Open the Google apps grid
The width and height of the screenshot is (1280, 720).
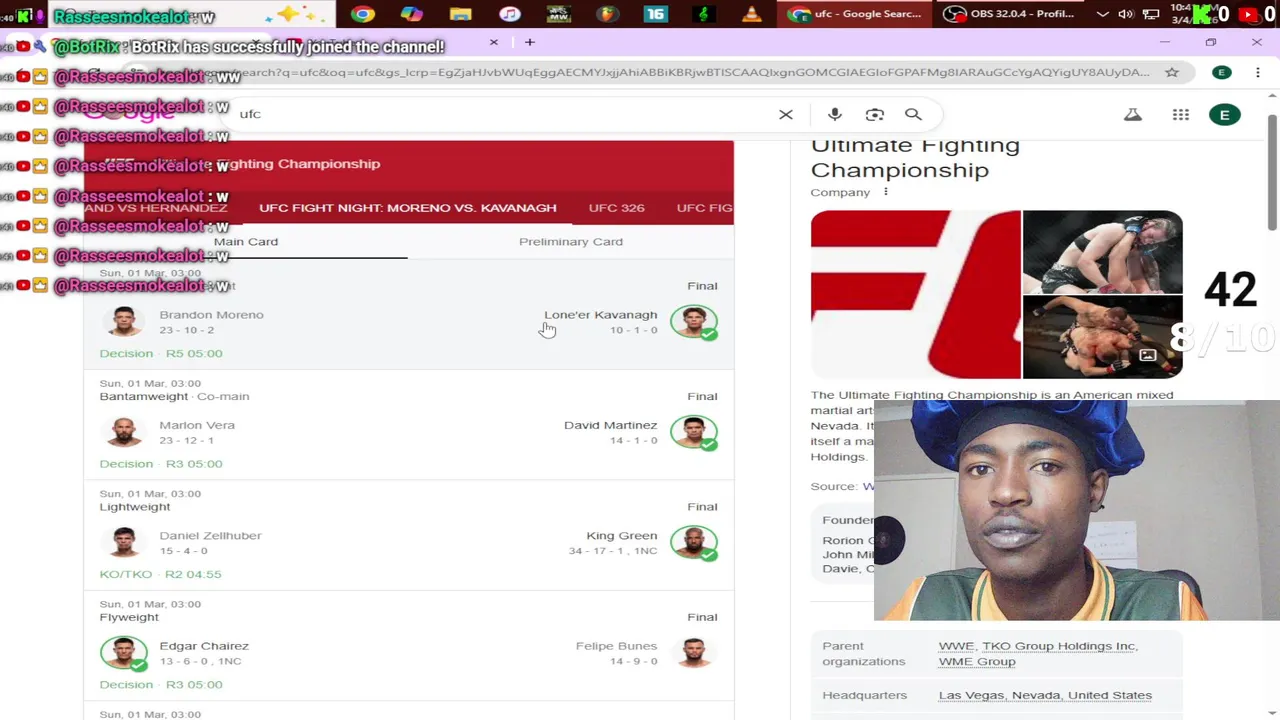pyautogui.click(x=1181, y=114)
